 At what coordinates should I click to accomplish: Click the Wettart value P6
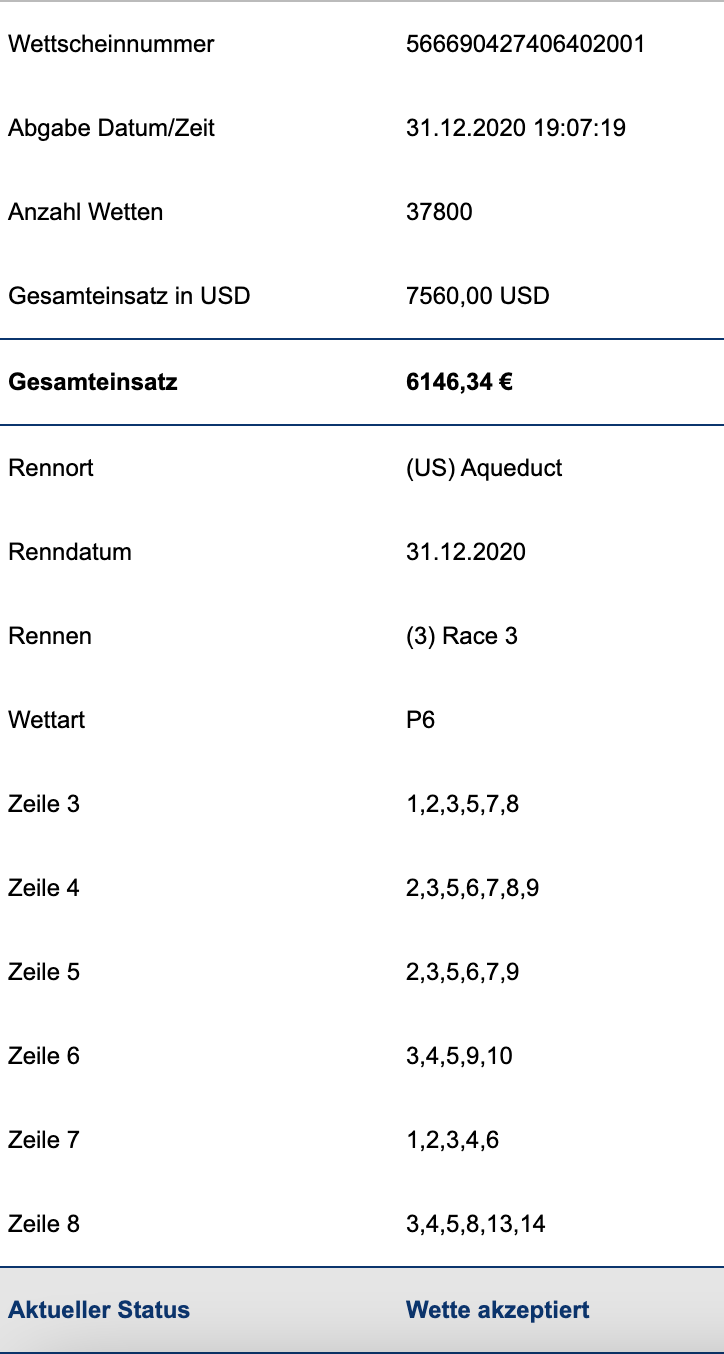[421, 720]
